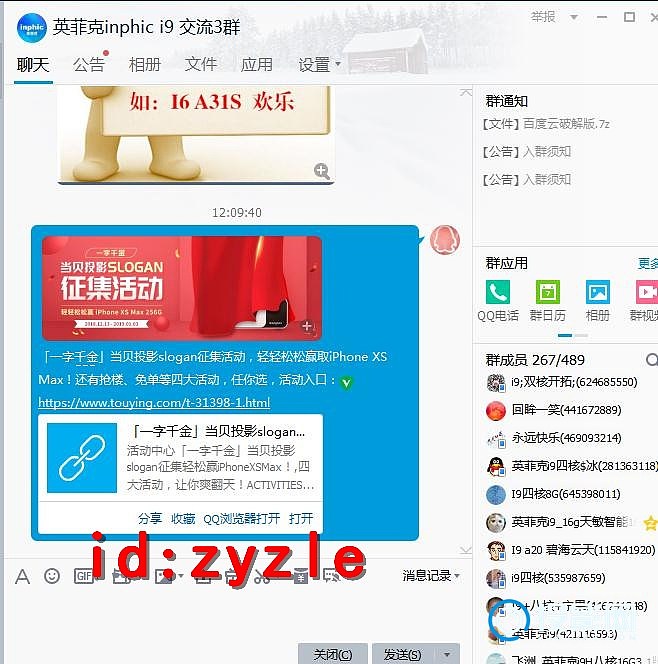658x664 pixels.
Task: Click 更多 in 群应用 section
Action: [x=648, y=263]
